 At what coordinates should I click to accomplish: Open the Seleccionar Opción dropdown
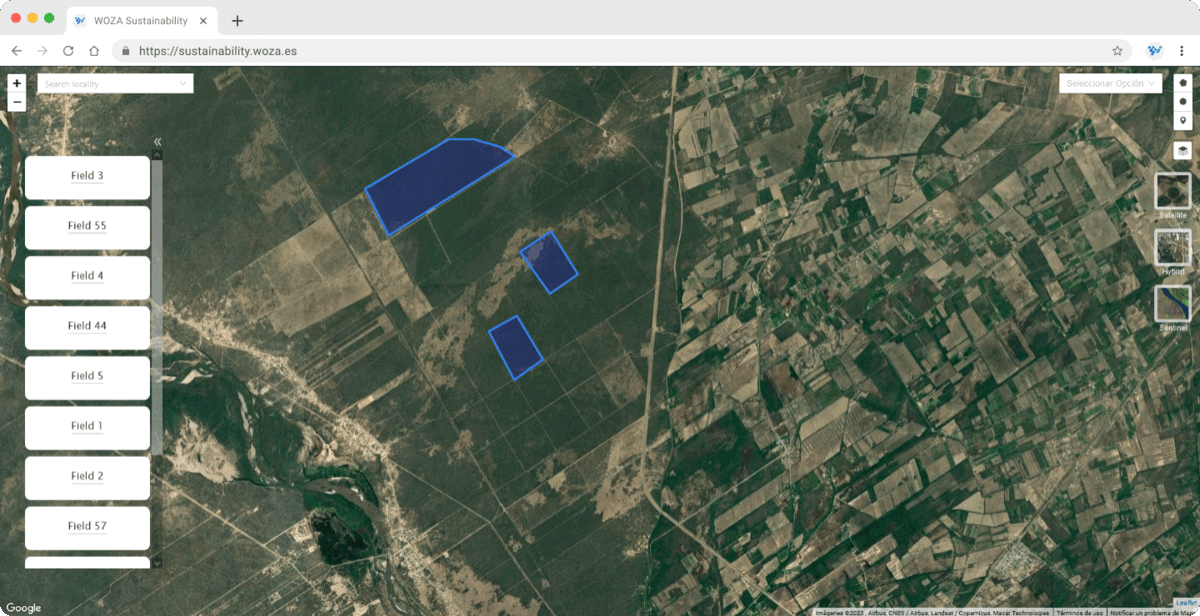click(x=1110, y=84)
